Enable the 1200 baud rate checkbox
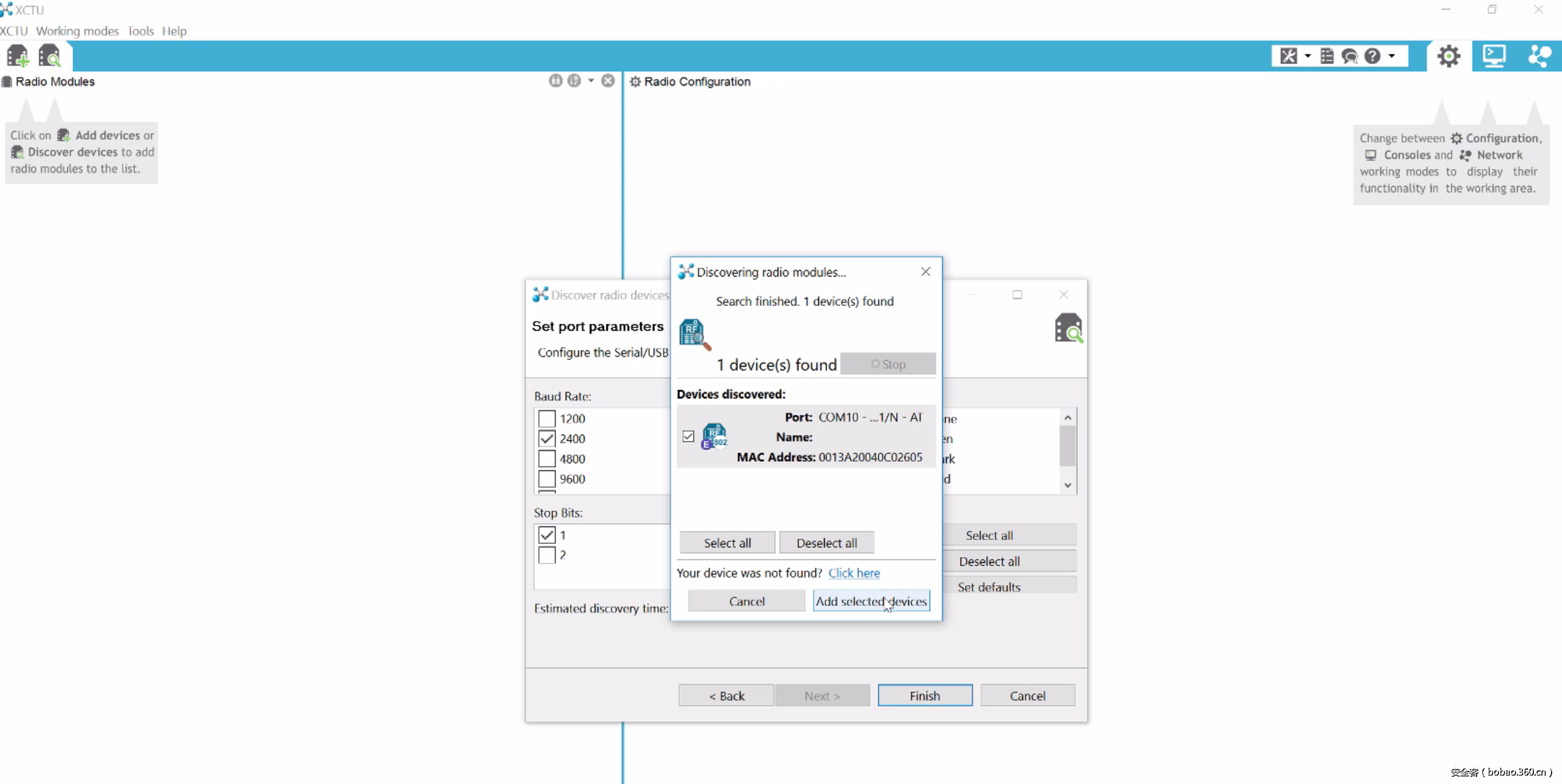 point(547,419)
